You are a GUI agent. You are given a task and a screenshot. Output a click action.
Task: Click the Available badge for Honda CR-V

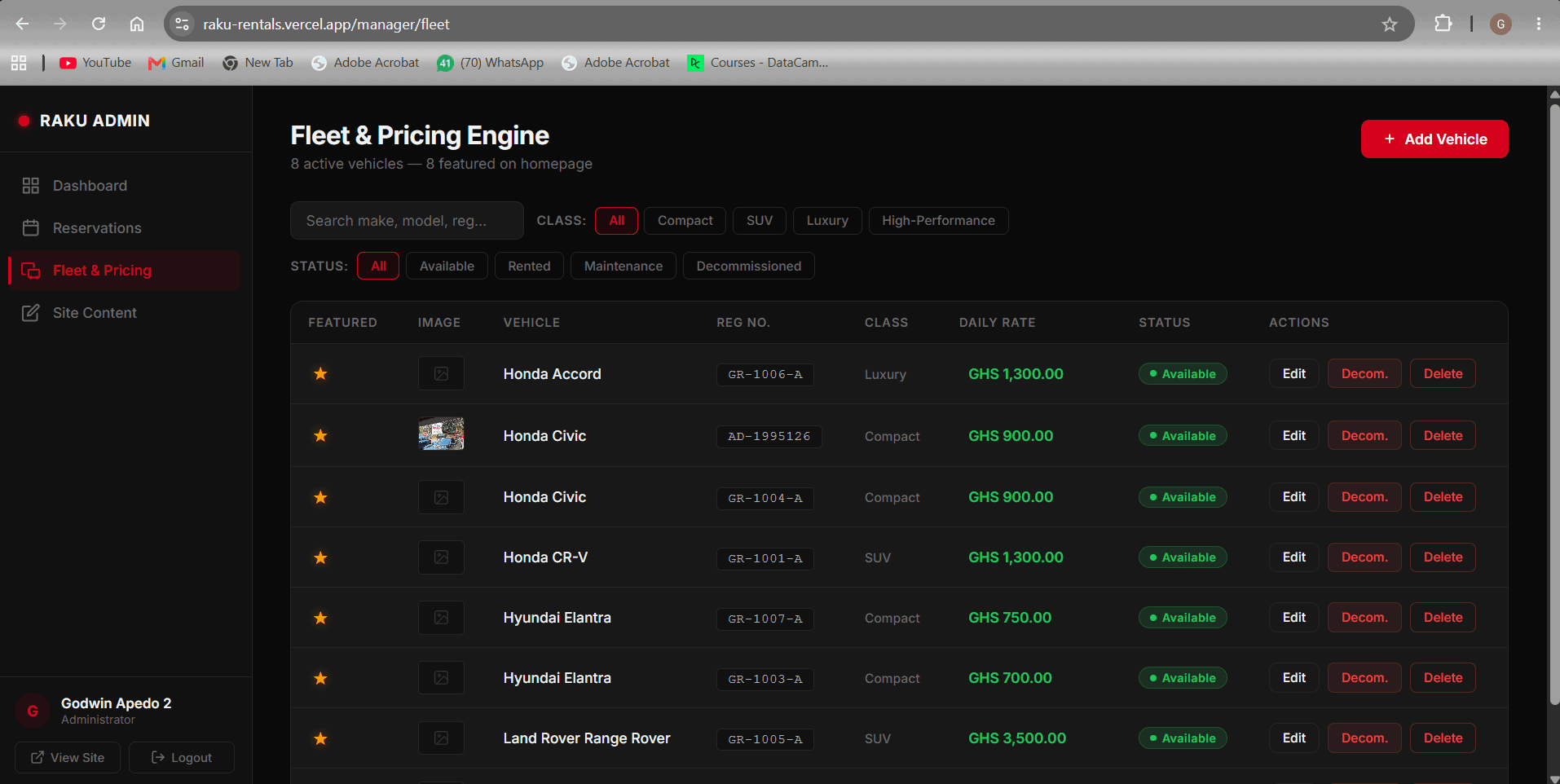coord(1183,557)
